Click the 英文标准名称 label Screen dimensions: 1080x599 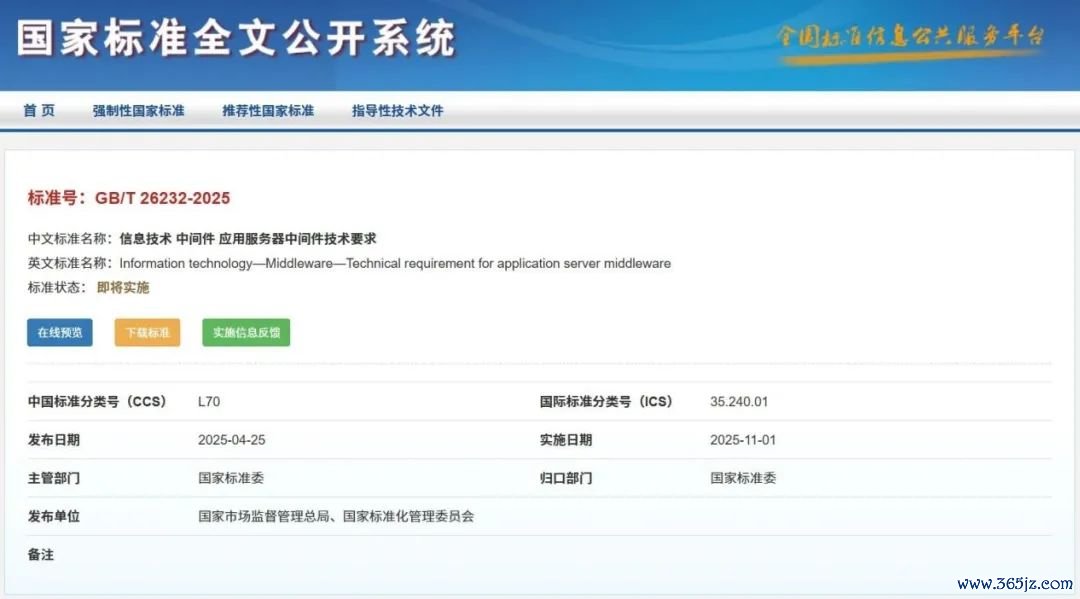click(x=70, y=263)
